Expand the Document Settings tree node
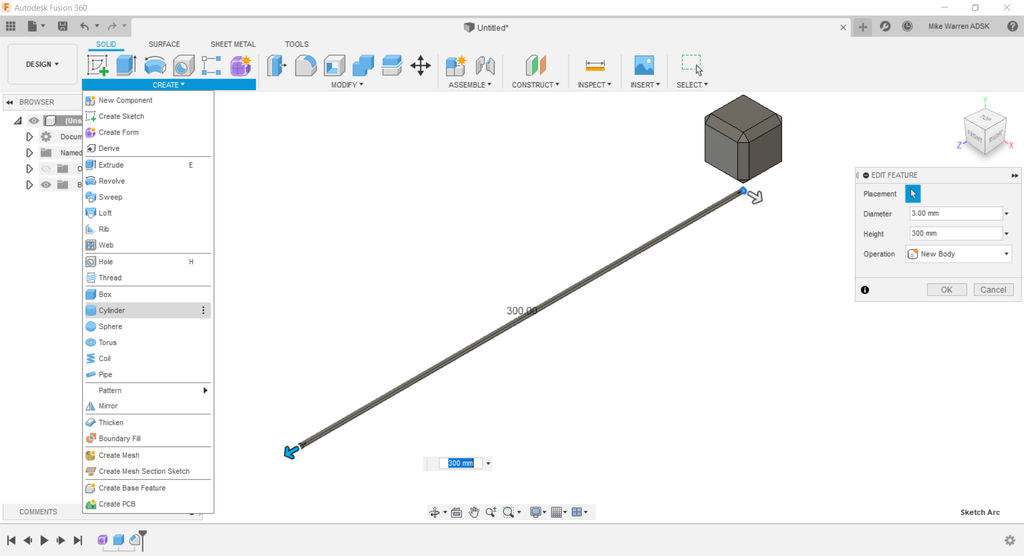The width and height of the screenshot is (1024, 556). coord(29,137)
